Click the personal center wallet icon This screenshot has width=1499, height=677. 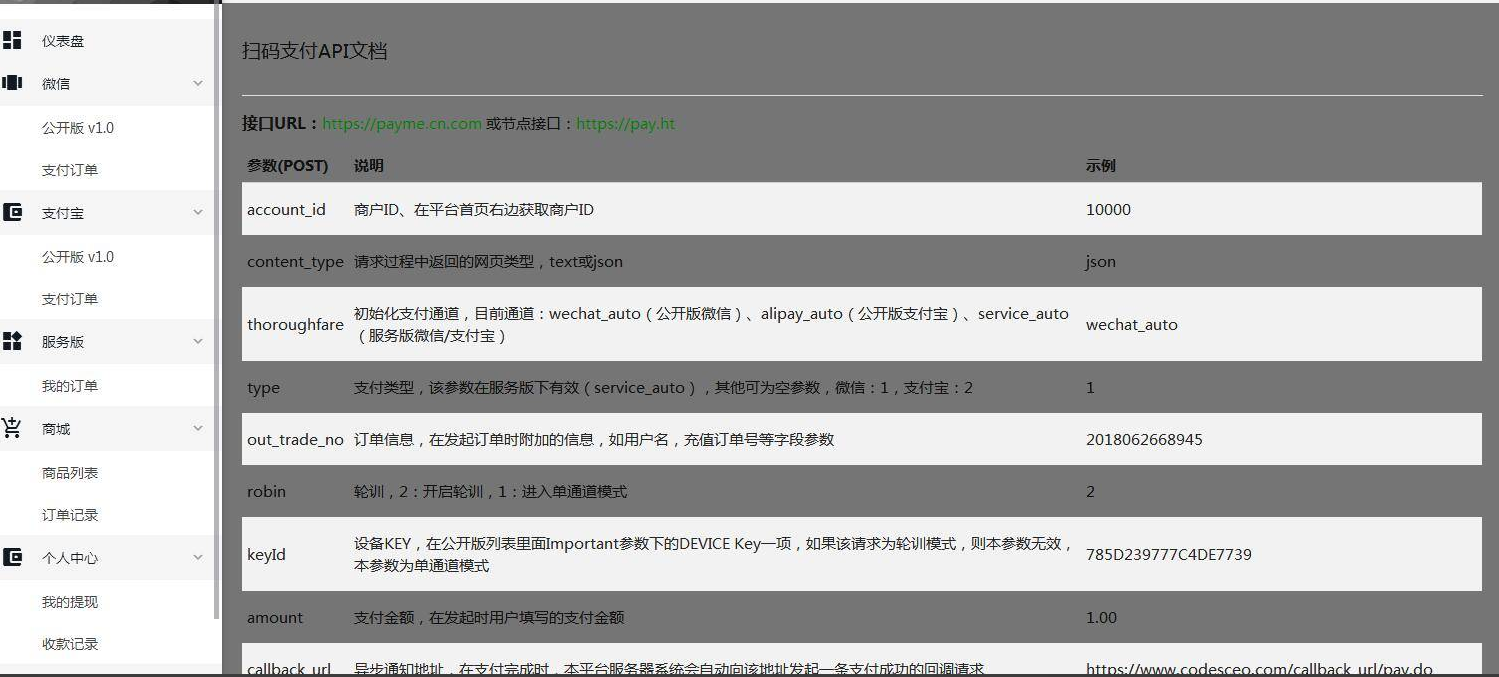12,557
